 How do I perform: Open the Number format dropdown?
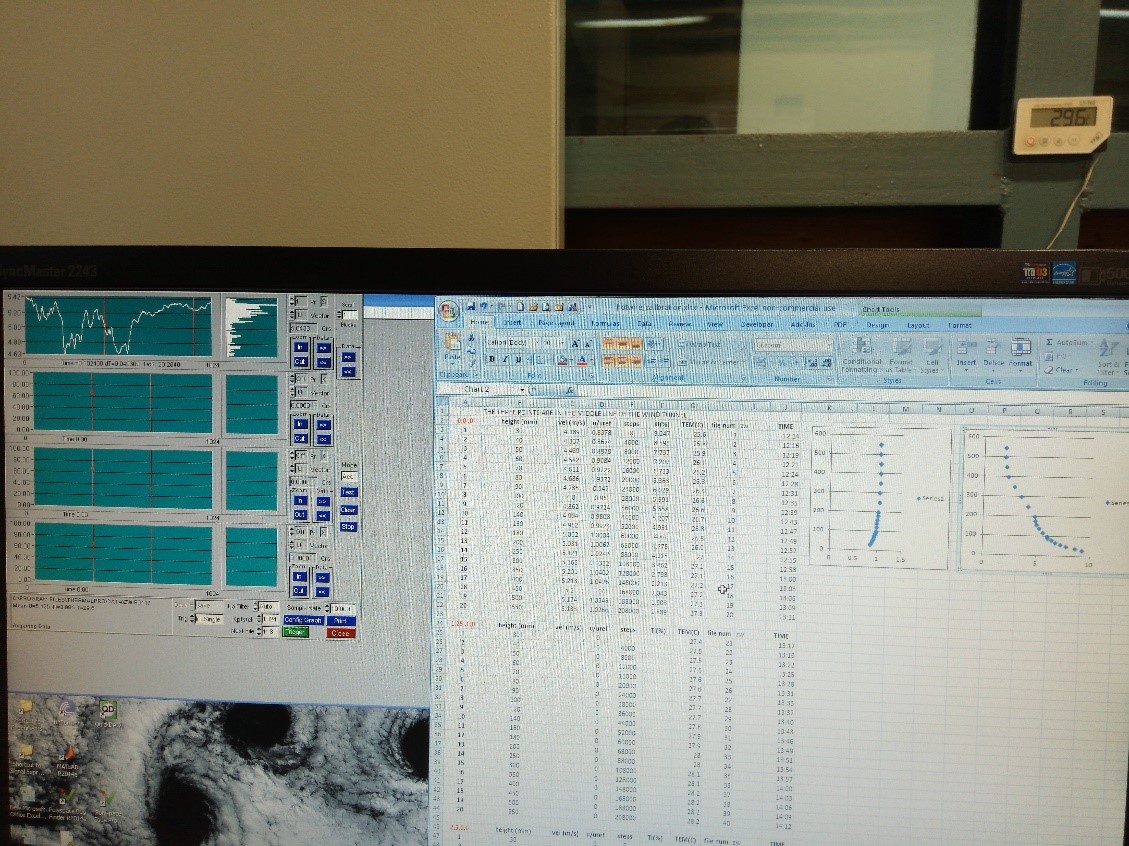(x=827, y=344)
